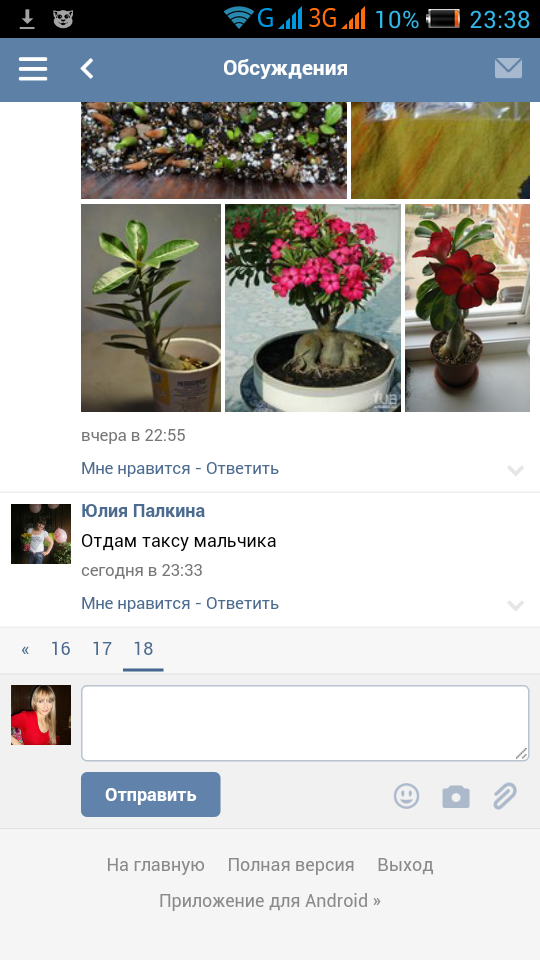540x960 pixels.
Task: Open Юлия Палкина's avatar picture
Action: click(x=41, y=534)
